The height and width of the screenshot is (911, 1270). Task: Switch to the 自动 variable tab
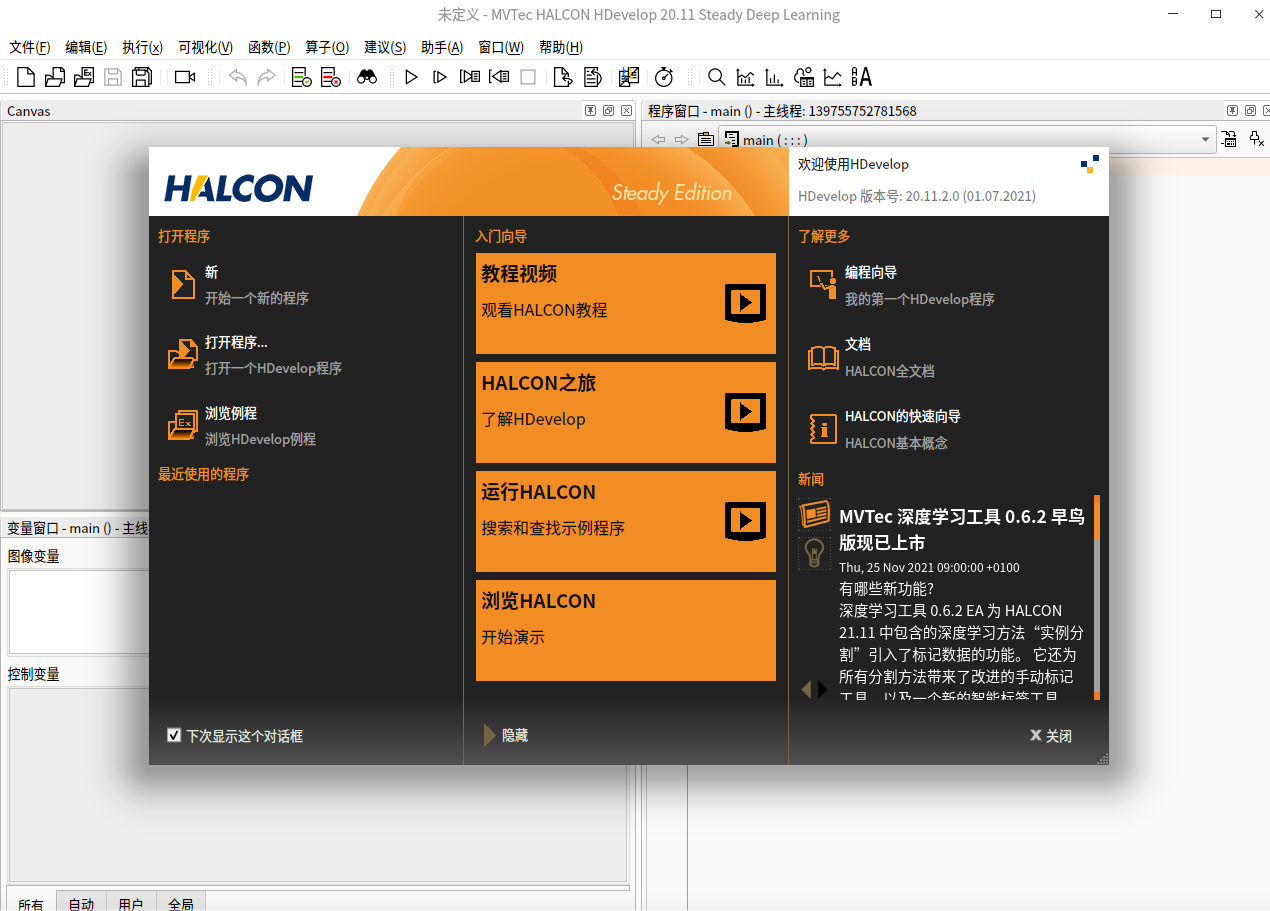pyautogui.click(x=81, y=902)
